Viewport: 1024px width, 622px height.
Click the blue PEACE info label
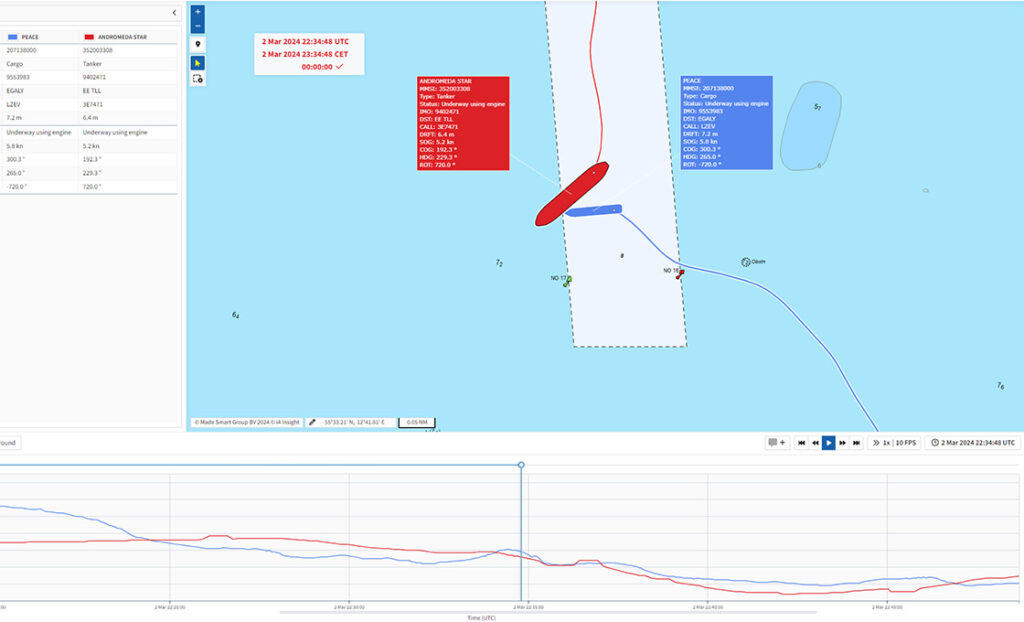click(x=726, y=123)
